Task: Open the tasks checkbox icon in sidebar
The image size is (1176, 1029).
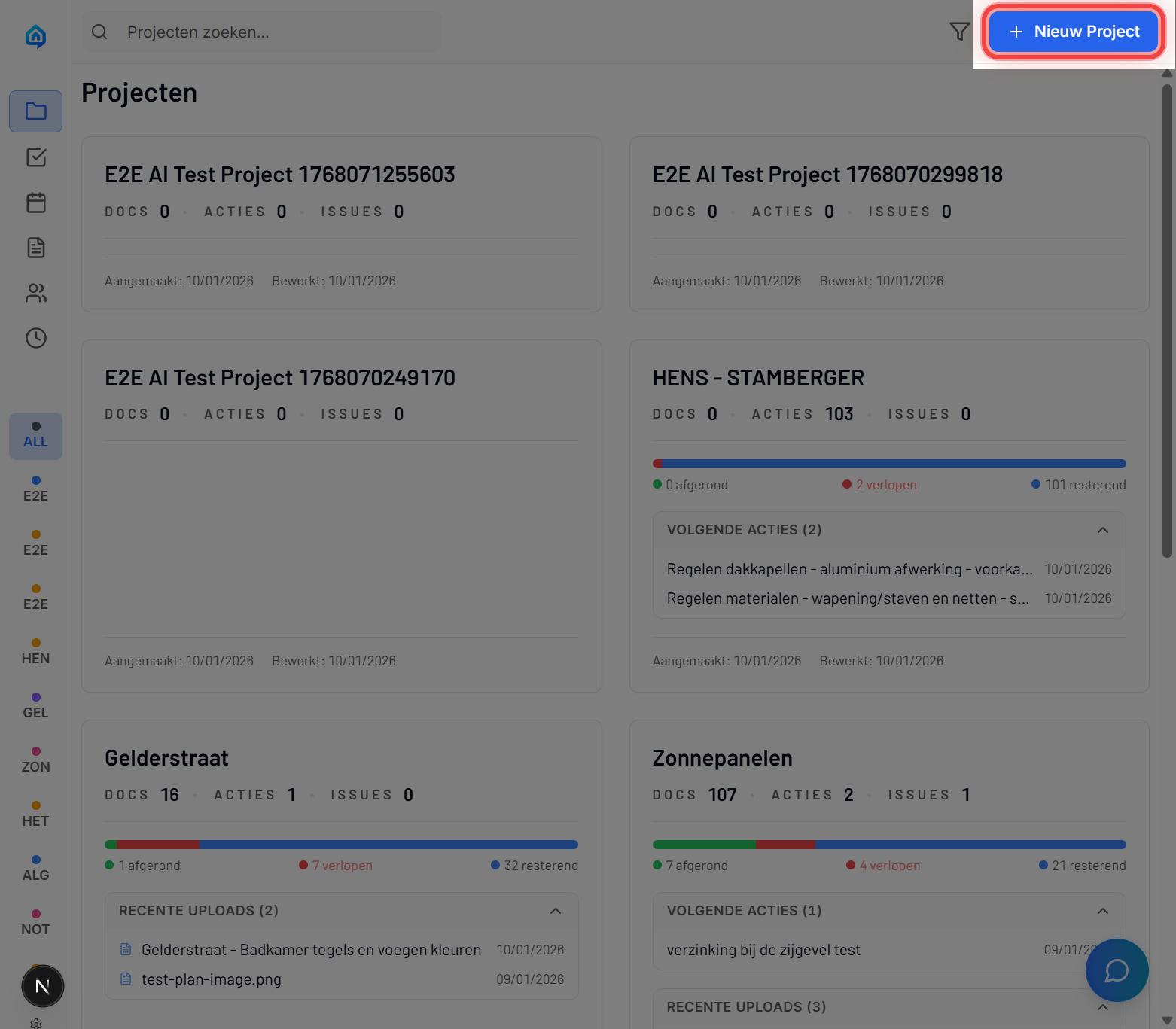Action: pos(35,157)
